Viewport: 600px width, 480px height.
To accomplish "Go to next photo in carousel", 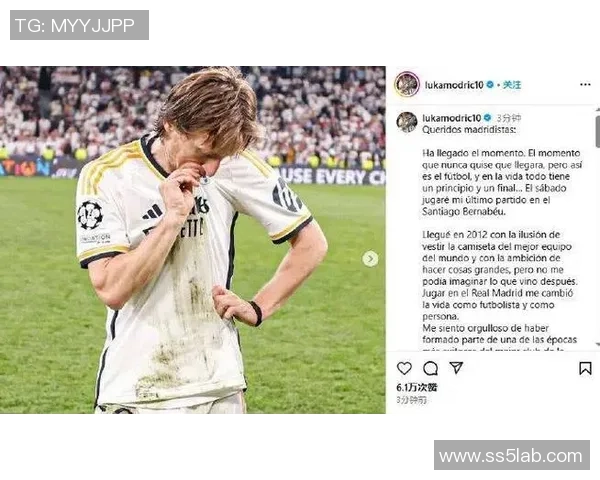I will tap(370, 259).
